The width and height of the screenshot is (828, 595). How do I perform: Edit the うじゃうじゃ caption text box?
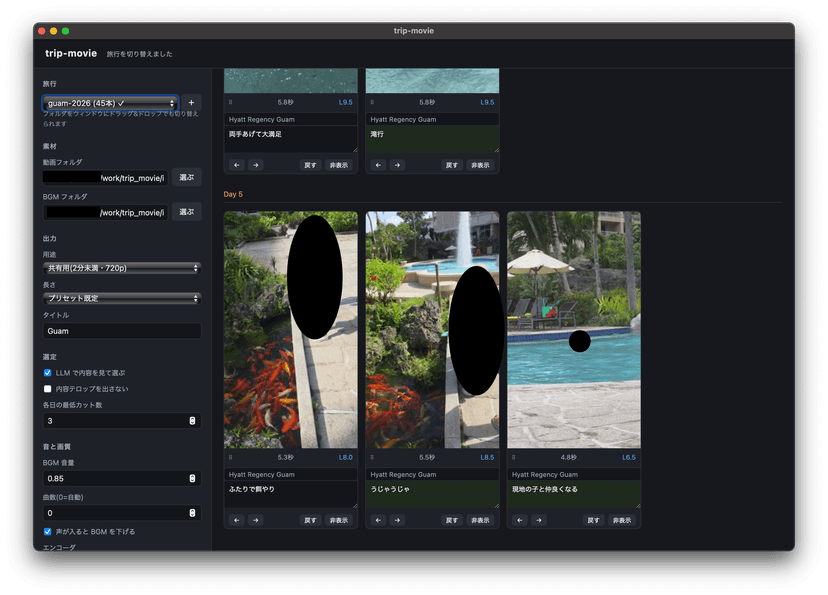tap(432, 495)
